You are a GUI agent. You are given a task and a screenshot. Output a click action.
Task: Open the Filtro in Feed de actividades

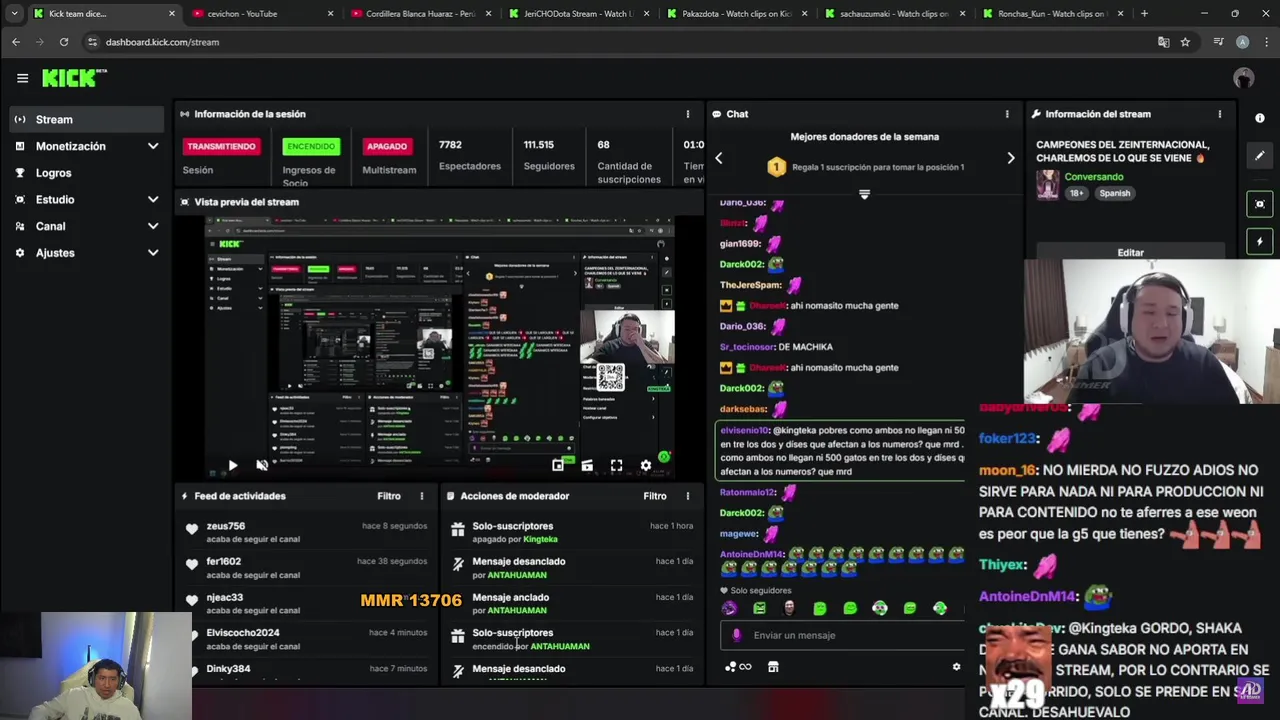(x=389, y=496)
